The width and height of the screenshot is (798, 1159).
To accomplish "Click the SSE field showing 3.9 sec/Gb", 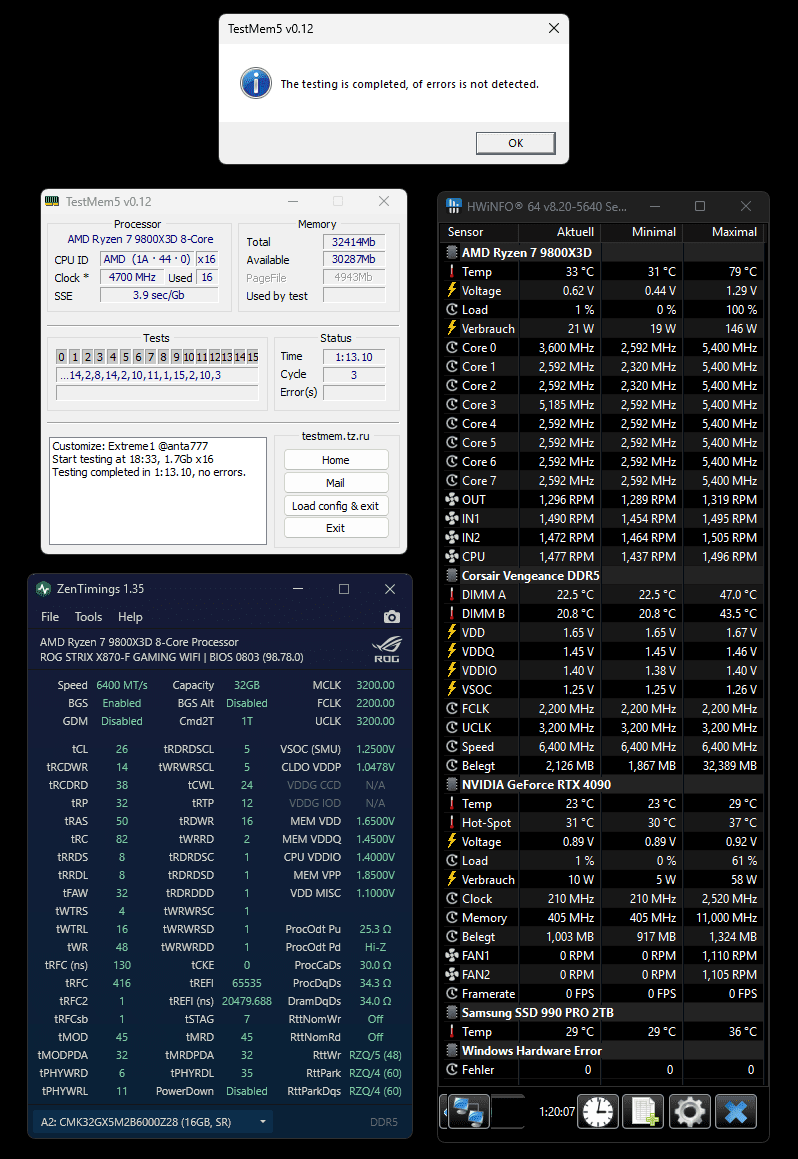I will coord(159,295).
